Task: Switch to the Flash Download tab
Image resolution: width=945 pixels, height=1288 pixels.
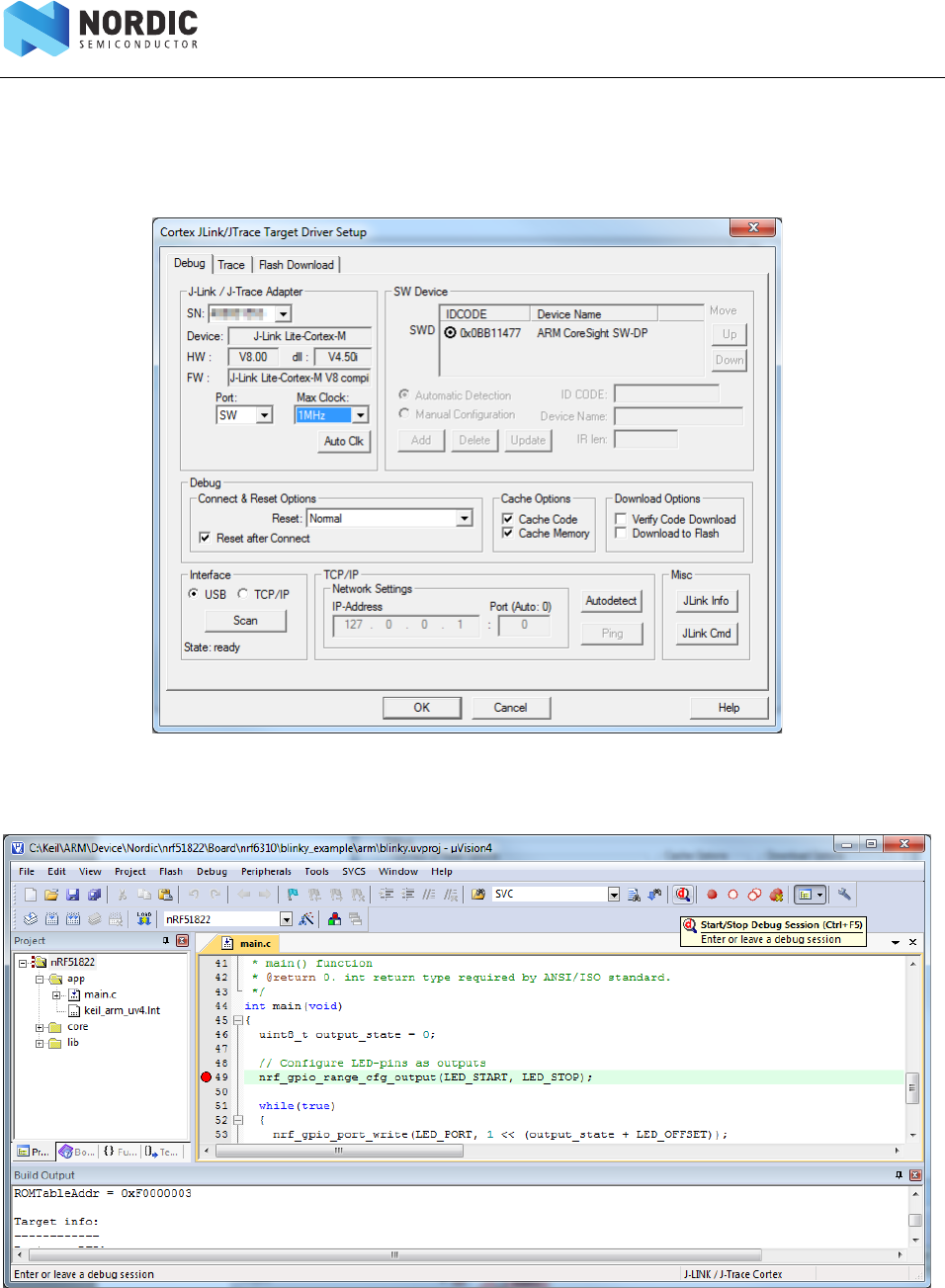Action: pos(297,265)
